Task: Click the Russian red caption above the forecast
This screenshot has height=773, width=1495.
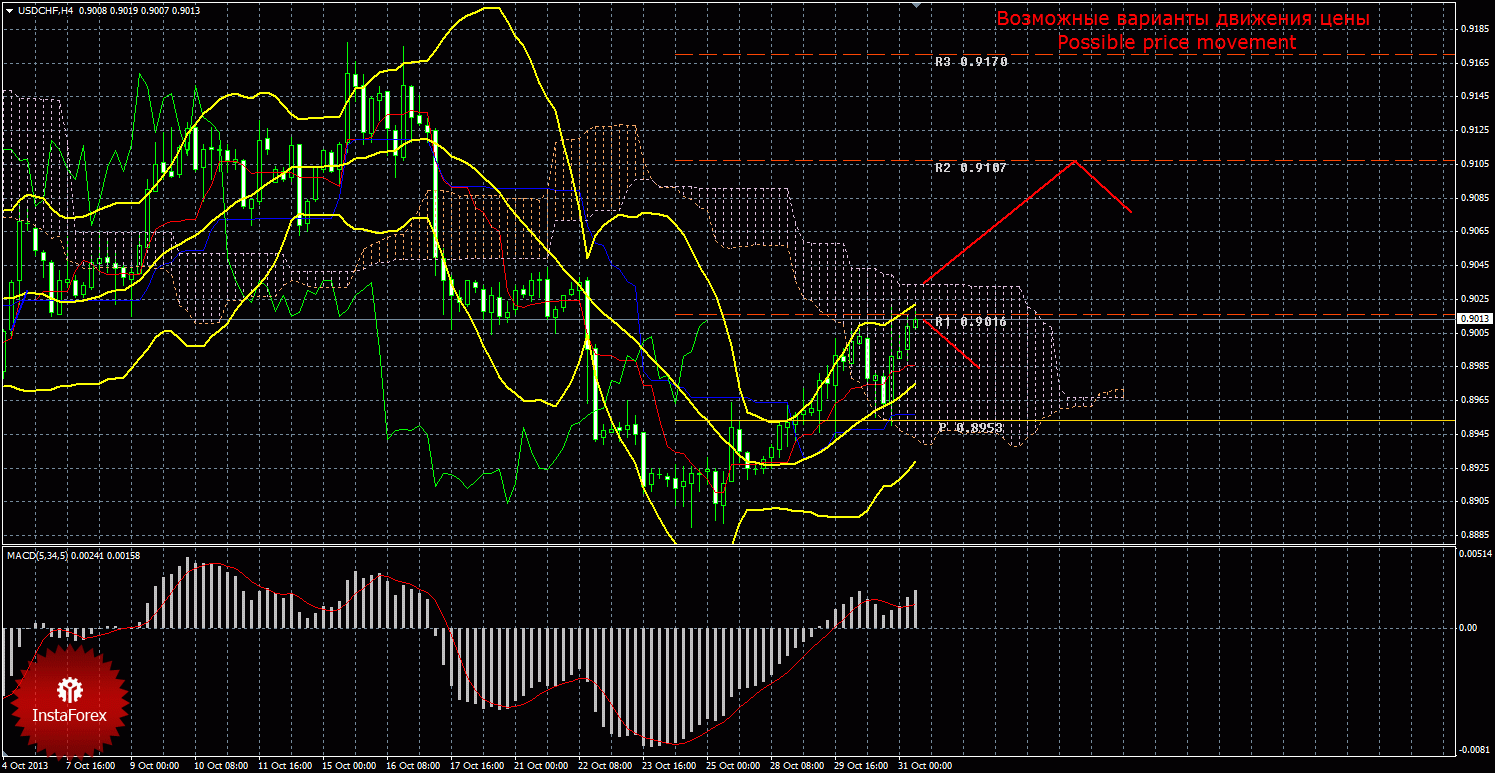Action: click(1183, 18)
